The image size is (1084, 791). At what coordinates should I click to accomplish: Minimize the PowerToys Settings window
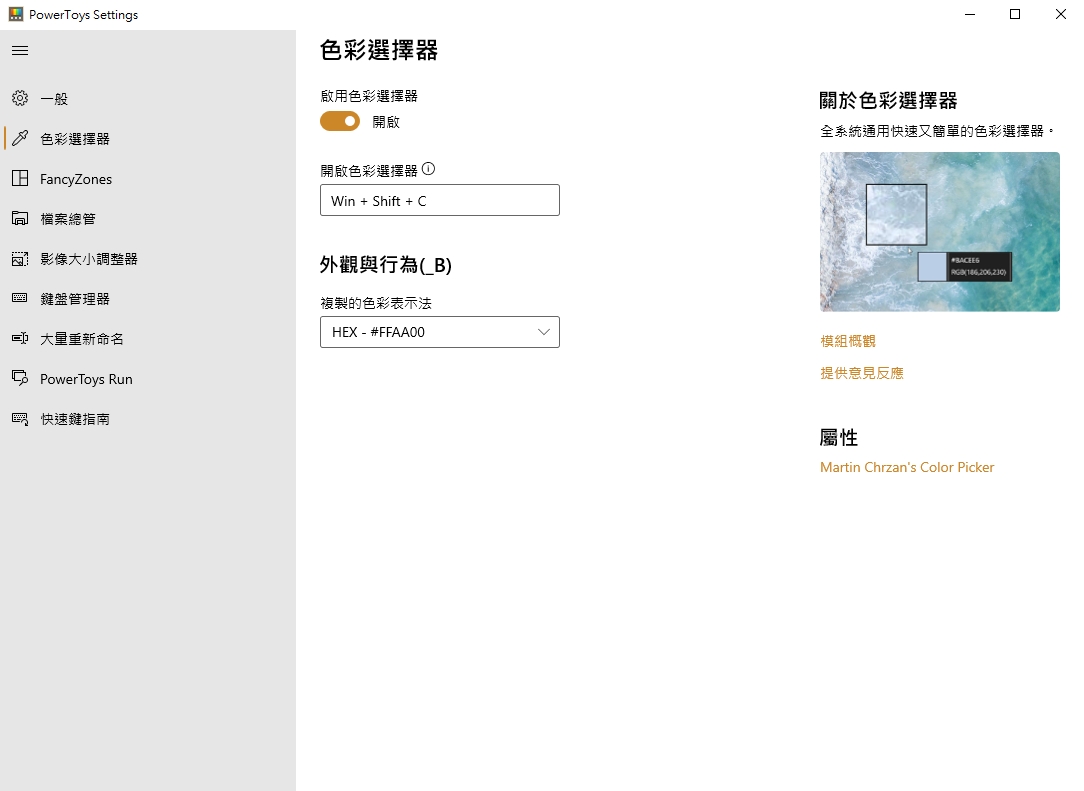coord(970,14)
